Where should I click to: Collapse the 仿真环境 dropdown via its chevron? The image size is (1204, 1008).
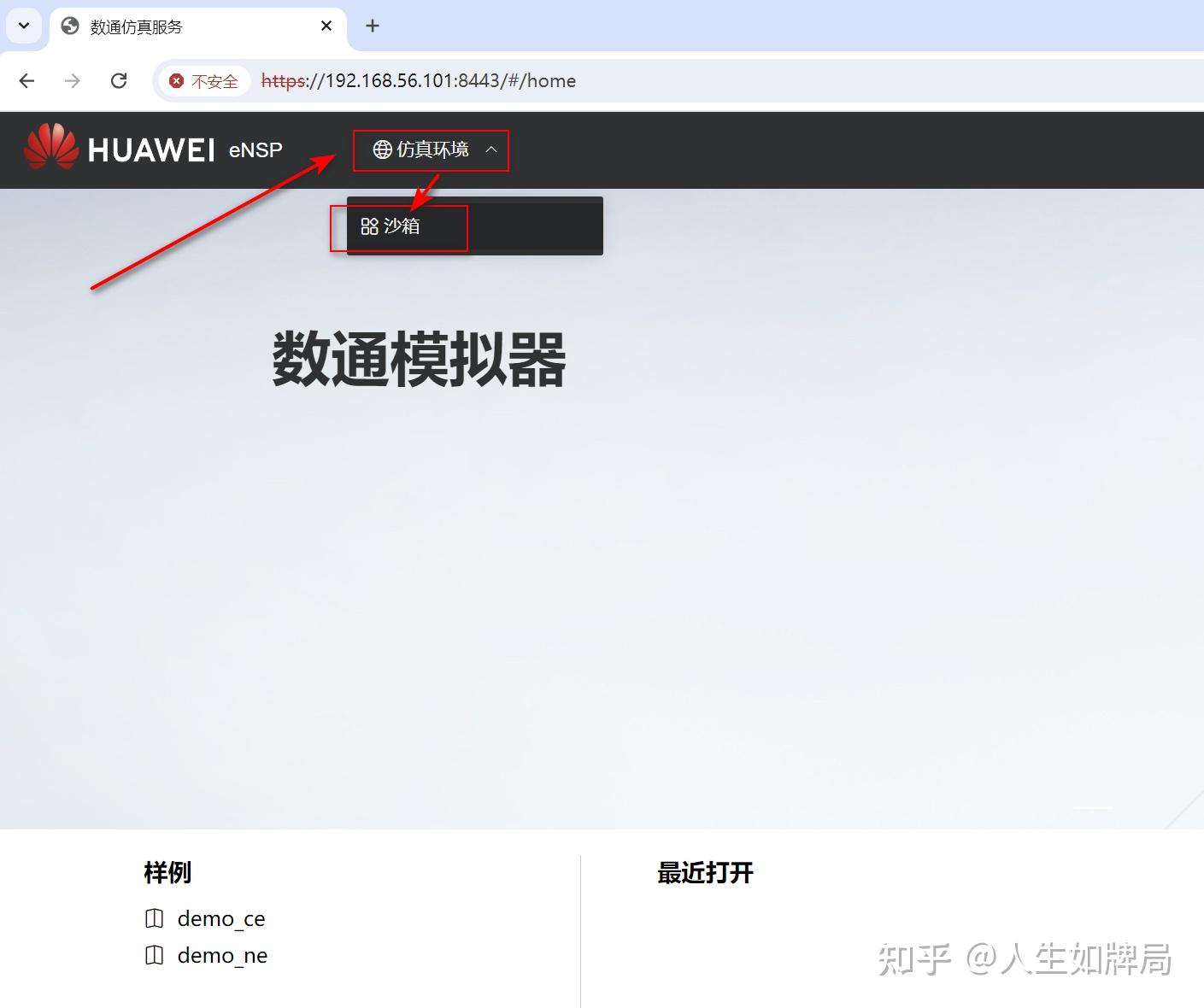pyautogui.click(x=491, y=149)
